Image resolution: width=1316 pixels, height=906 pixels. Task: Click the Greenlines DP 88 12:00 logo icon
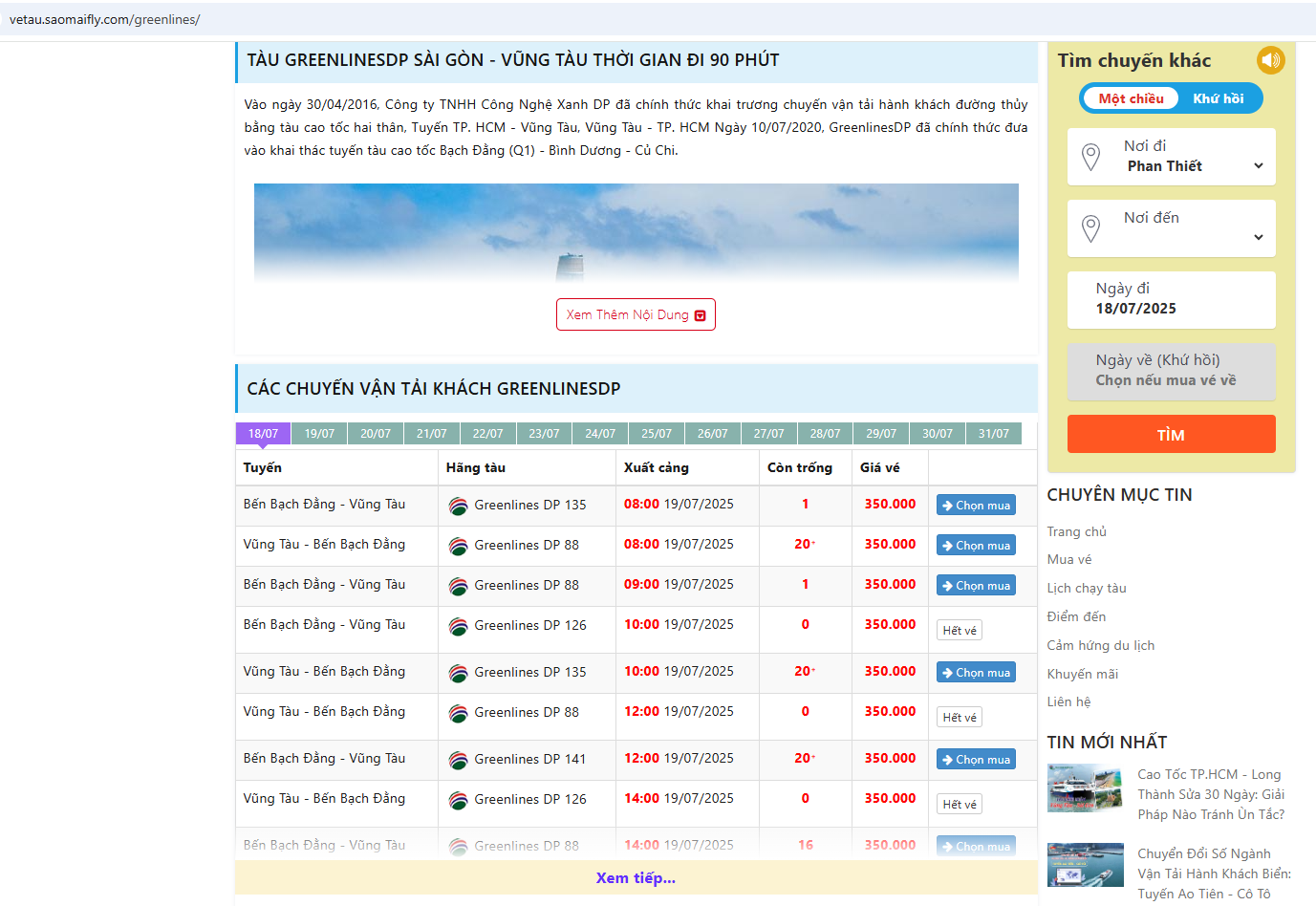(459, 713)
